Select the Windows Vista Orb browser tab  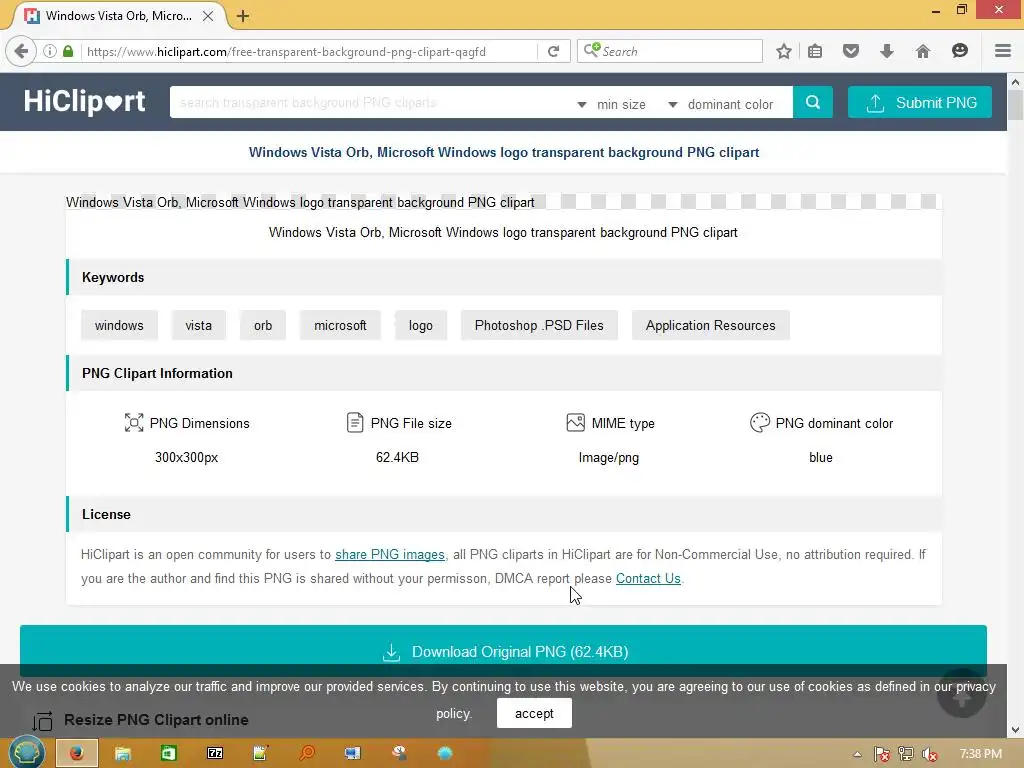[118, 16]
